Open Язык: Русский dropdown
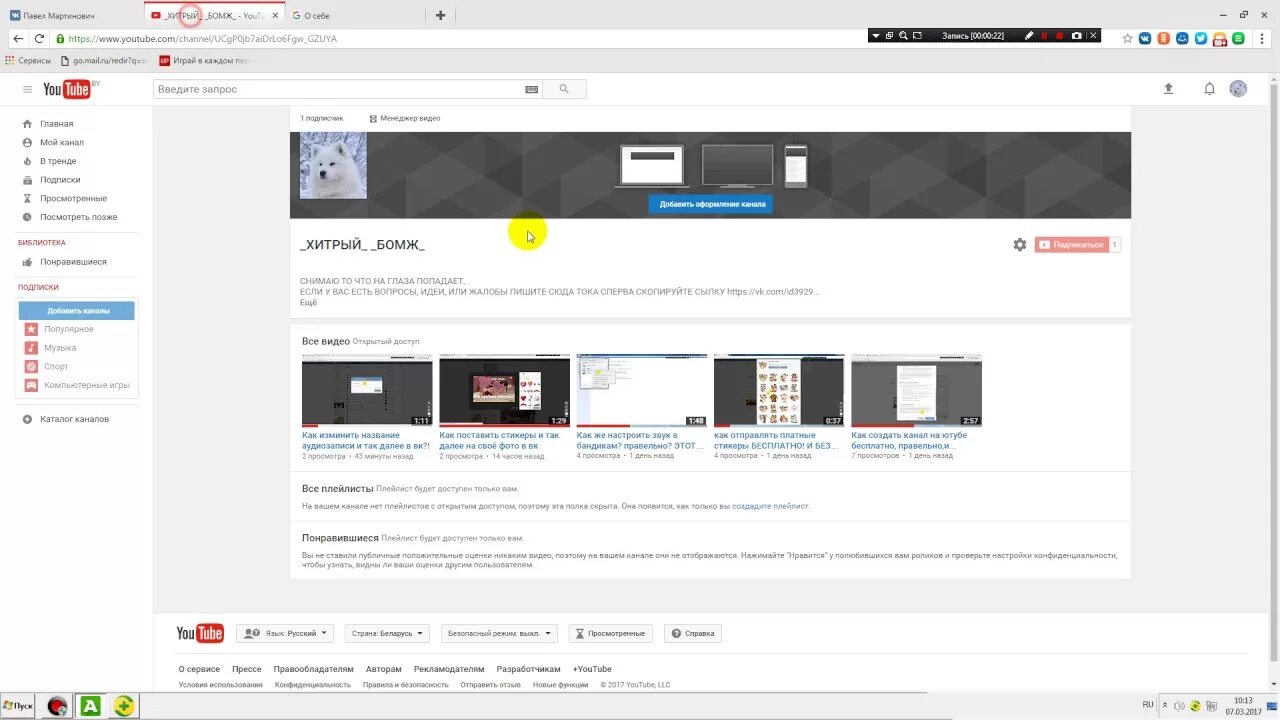 (x=285, y=633)
